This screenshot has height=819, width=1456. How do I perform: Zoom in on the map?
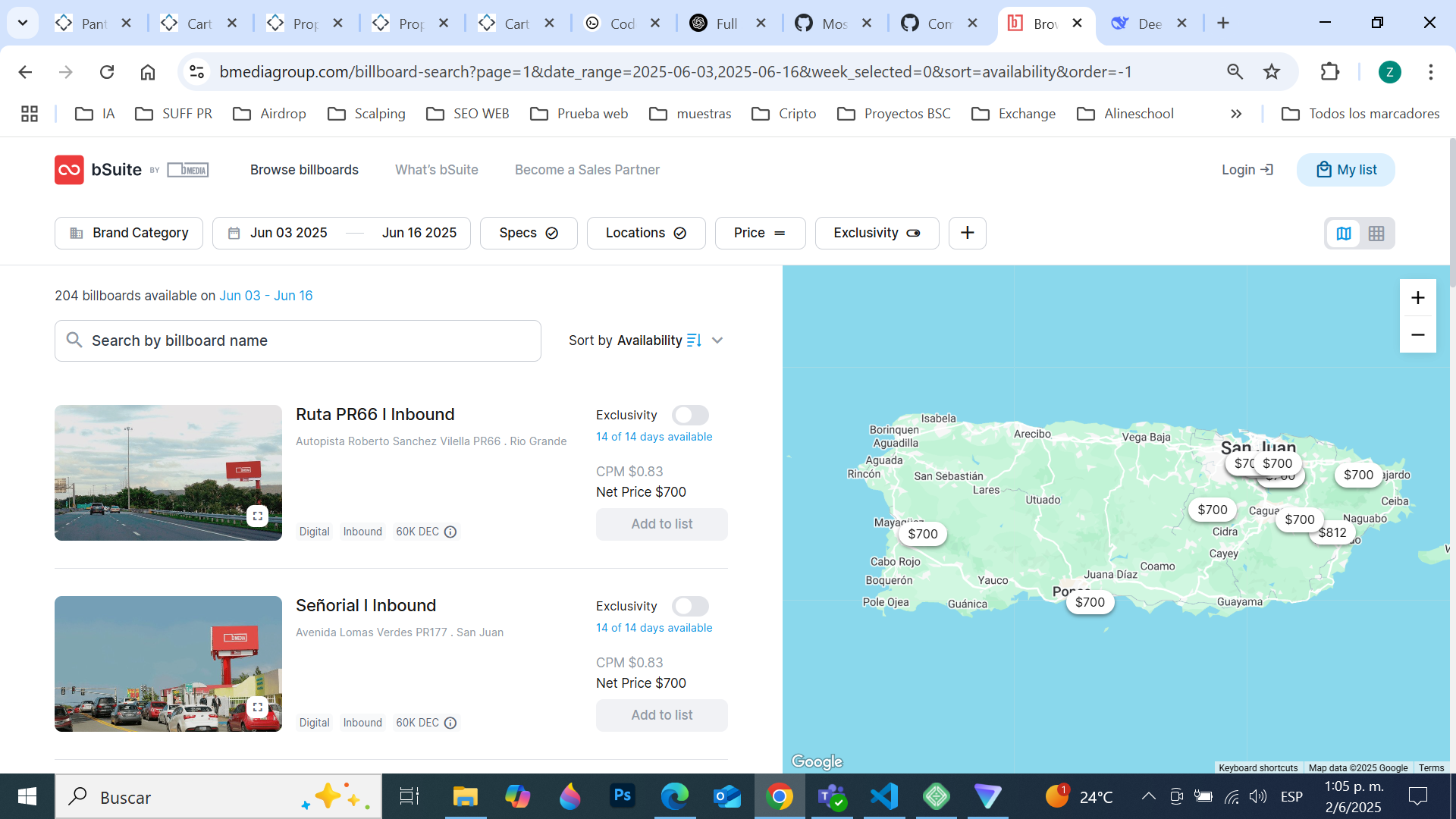click(x=1417, y=298)
